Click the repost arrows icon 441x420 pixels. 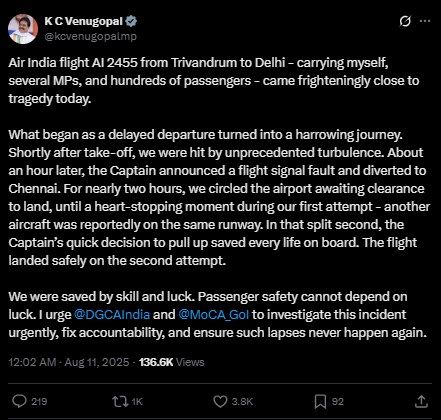point(120,401)
